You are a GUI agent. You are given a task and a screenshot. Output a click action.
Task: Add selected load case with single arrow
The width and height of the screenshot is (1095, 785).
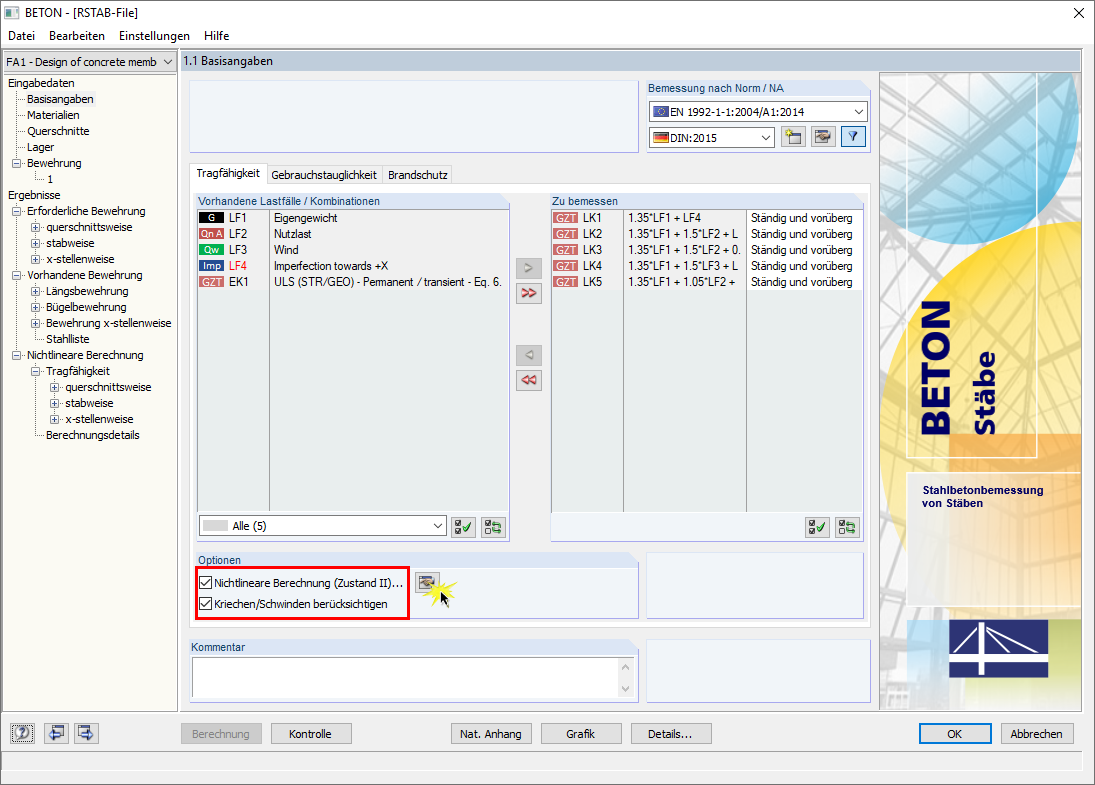coord(529,268)
